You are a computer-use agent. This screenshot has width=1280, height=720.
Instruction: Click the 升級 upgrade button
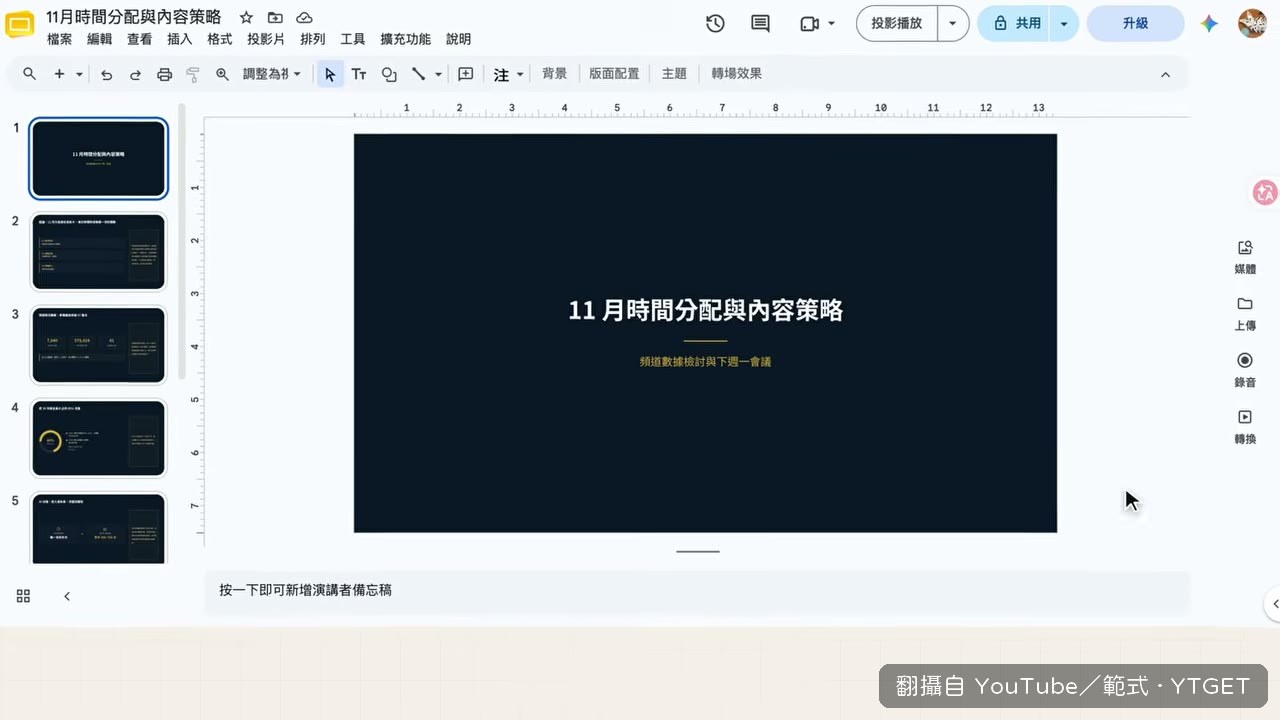coord(1135,23)
